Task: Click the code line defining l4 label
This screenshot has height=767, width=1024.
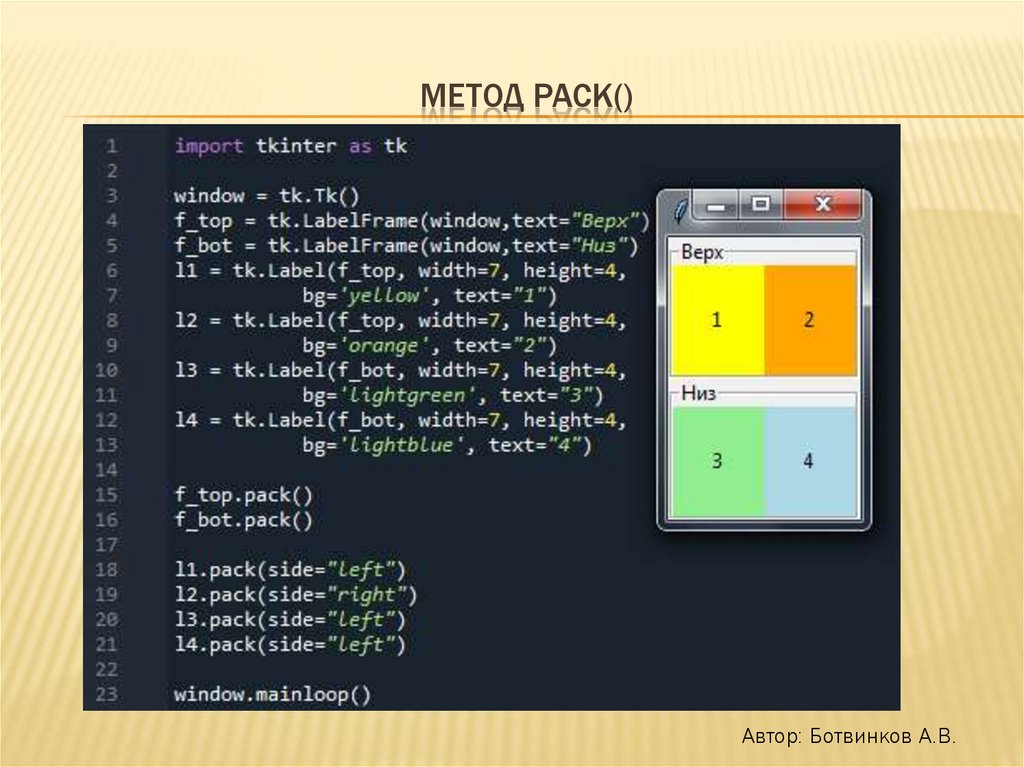Action: pyautogui.click(x=400, y=420)
